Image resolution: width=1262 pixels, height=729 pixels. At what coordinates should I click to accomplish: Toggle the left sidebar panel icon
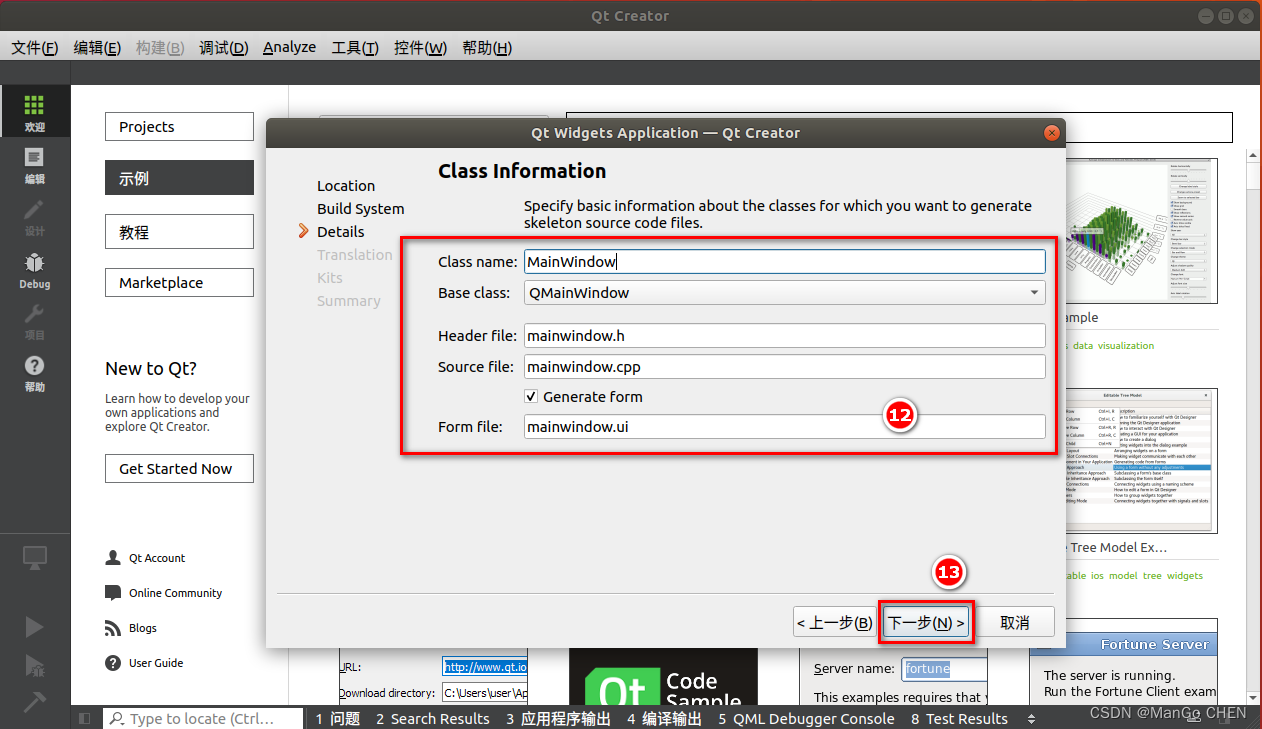[x=85, y=718]
